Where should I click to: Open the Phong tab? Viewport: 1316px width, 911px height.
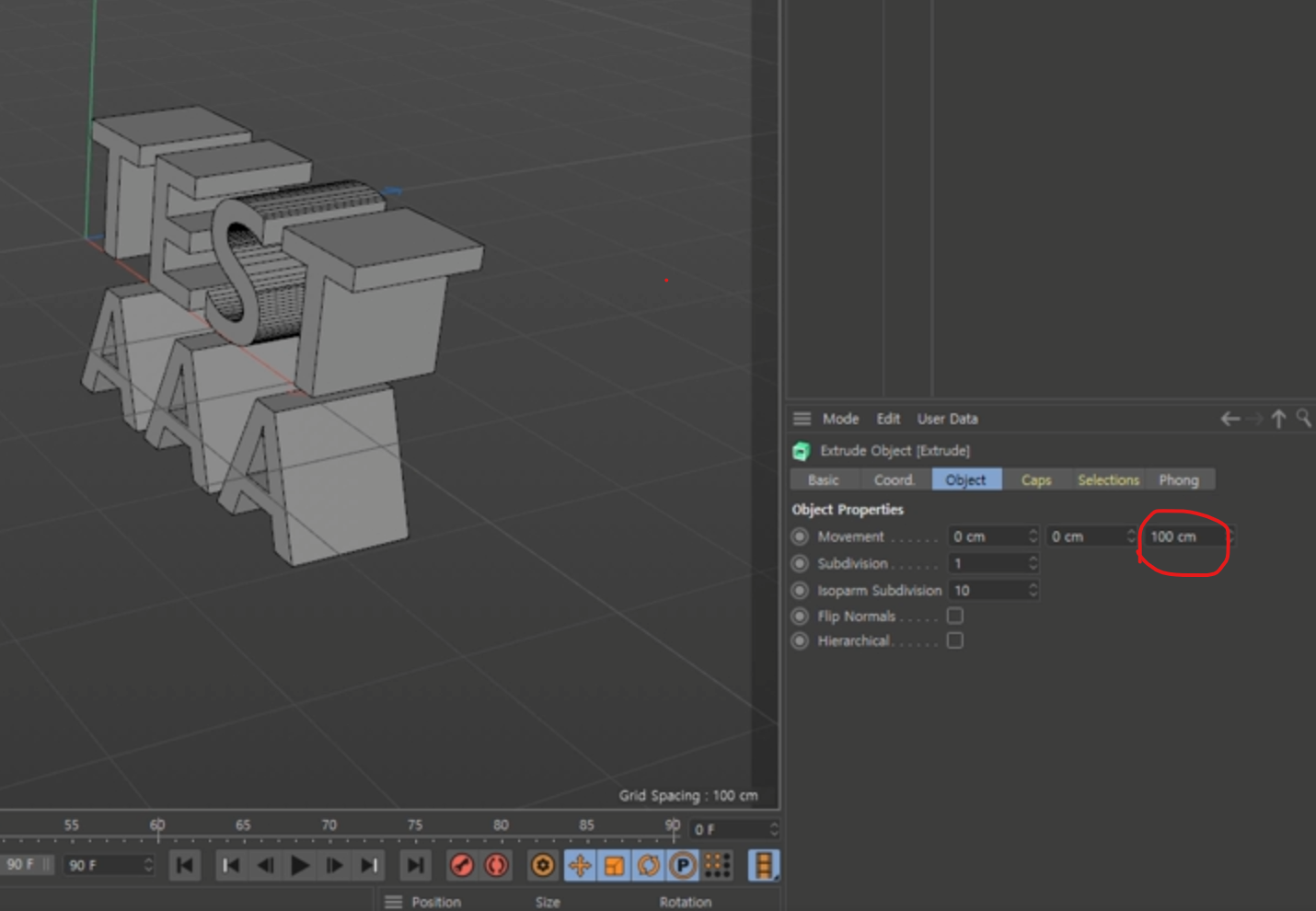(1179, 479)
